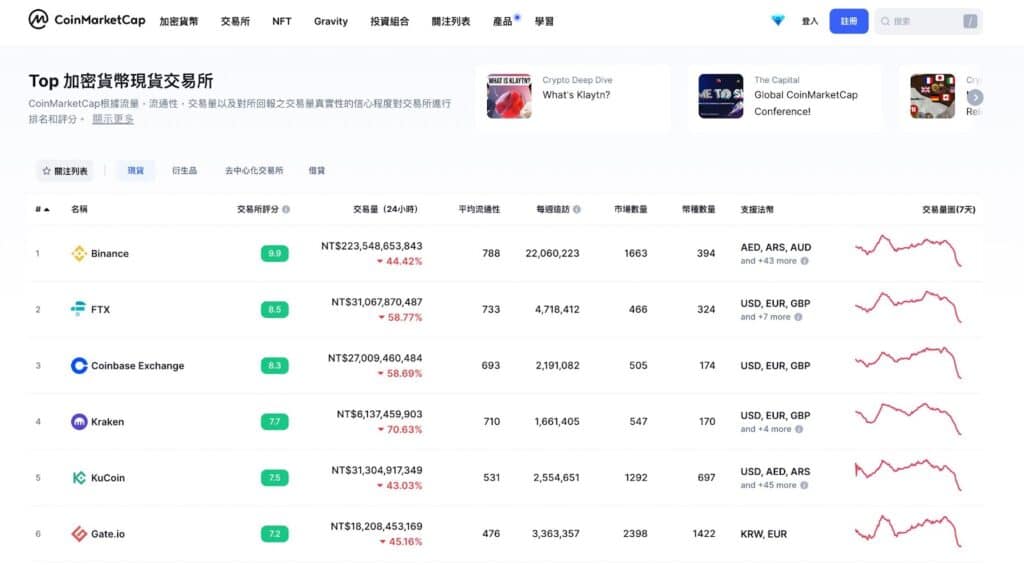This screenshot has width=1024, height=565.
Task: Sort by 交易量 (24小時) column header
Action: [385, 210]
